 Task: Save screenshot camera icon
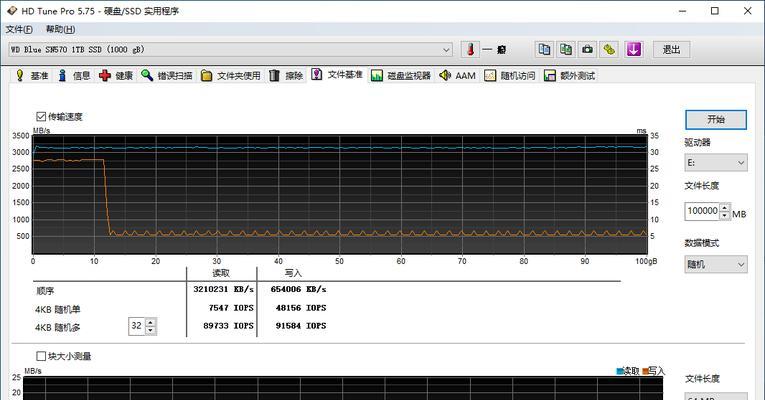(x=587, y=49)
